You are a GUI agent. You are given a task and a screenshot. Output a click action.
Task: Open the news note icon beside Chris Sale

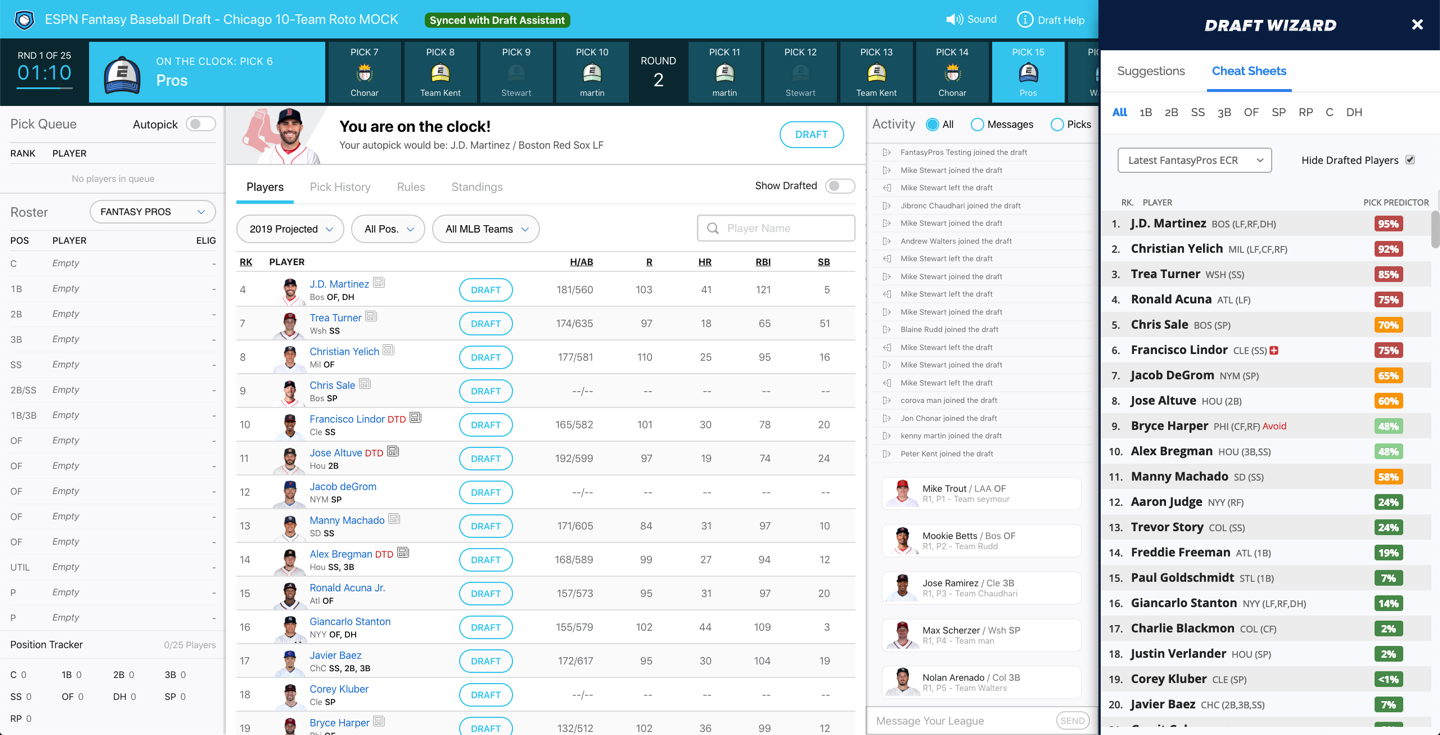365,385
